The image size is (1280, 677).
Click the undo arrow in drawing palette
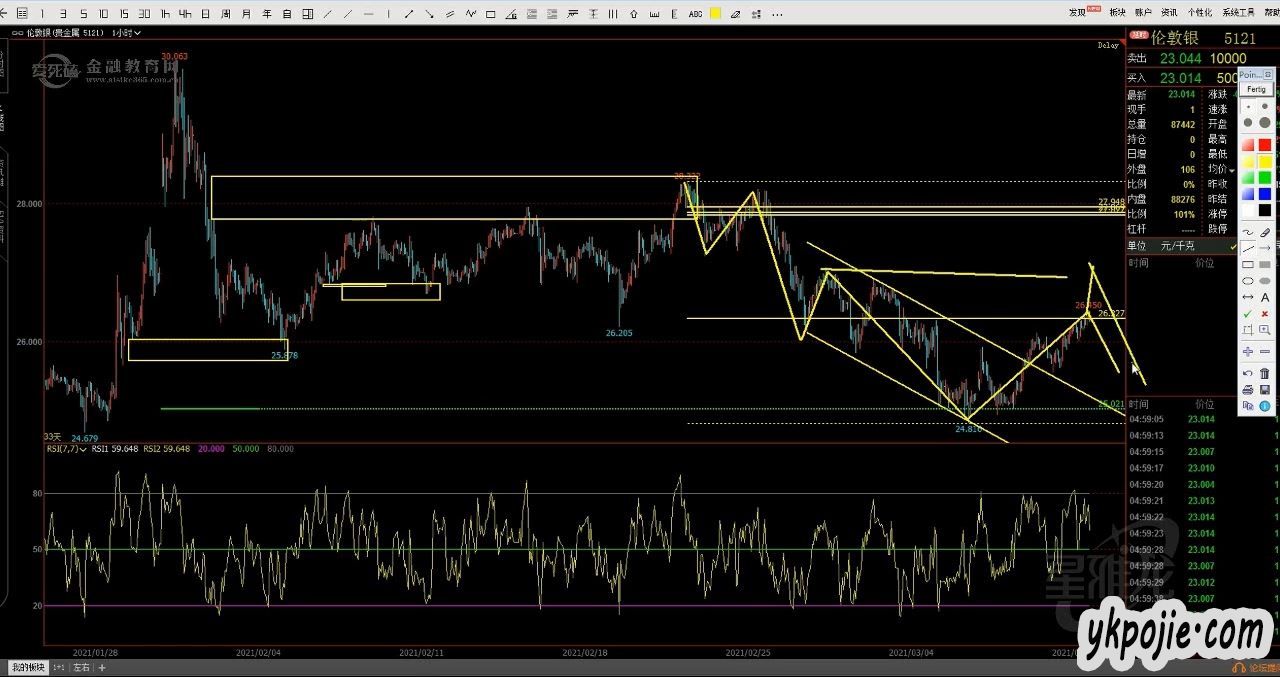[x=1247, y=373]
